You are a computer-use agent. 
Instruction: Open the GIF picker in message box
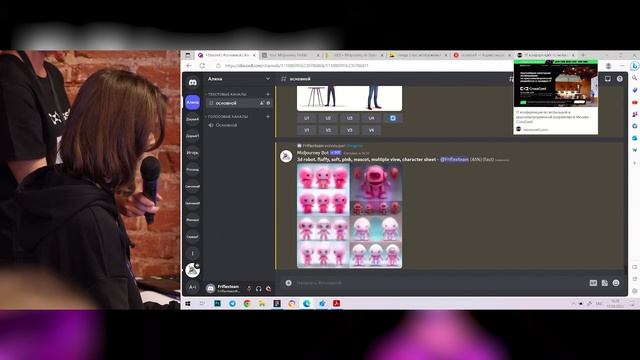[x=593, y=282]
